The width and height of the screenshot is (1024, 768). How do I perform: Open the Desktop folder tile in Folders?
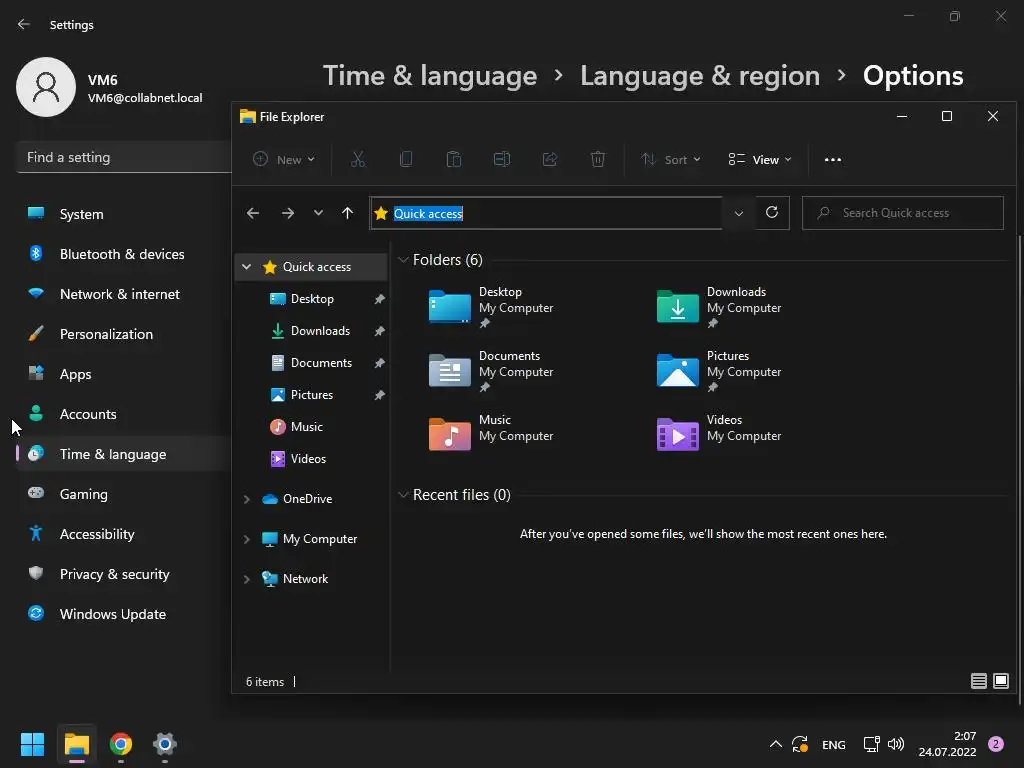[491, 307]
